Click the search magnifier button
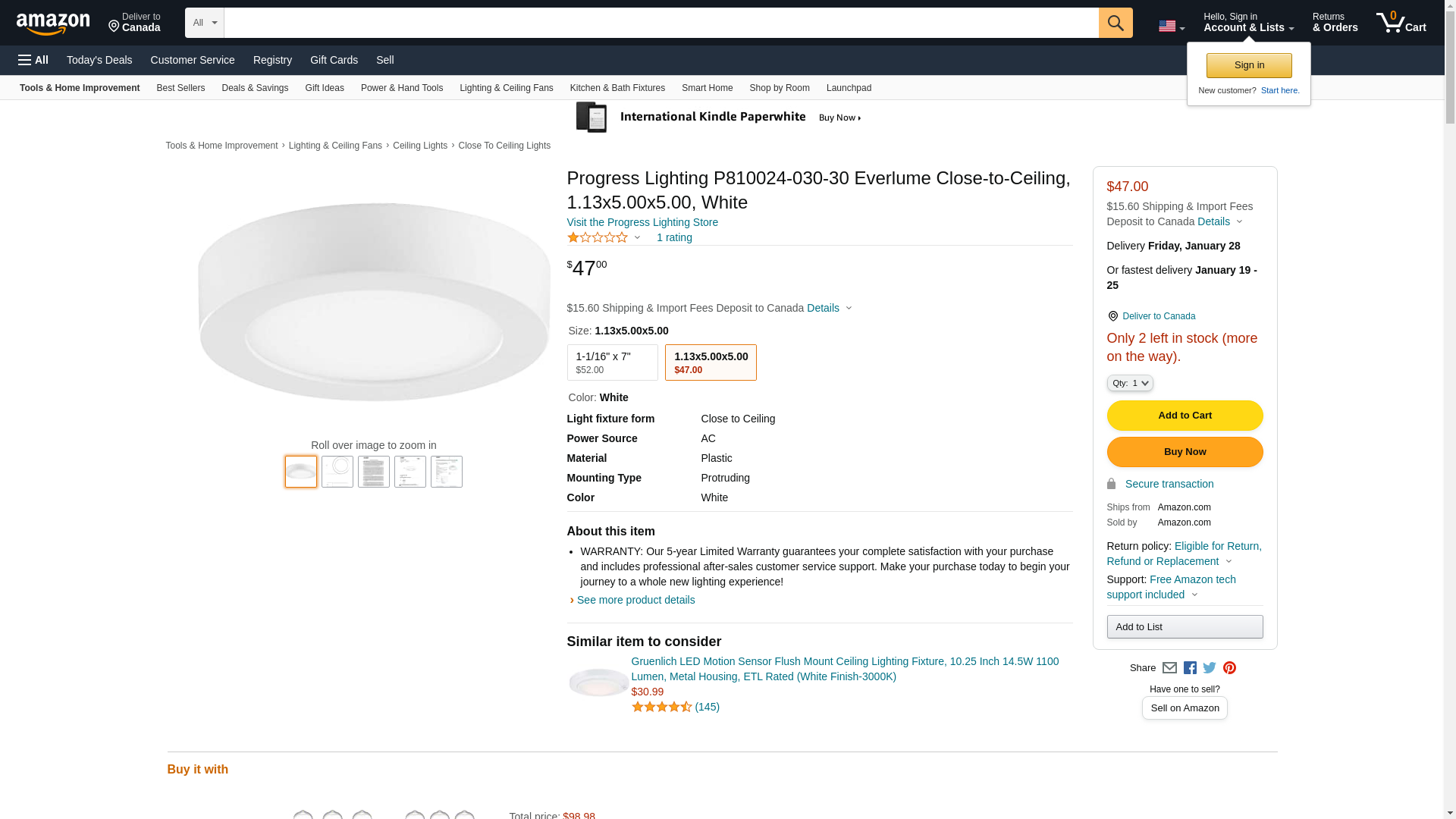Image resolution: width=1456 pixels, height=819 pixels. (x=1115, y=23)
